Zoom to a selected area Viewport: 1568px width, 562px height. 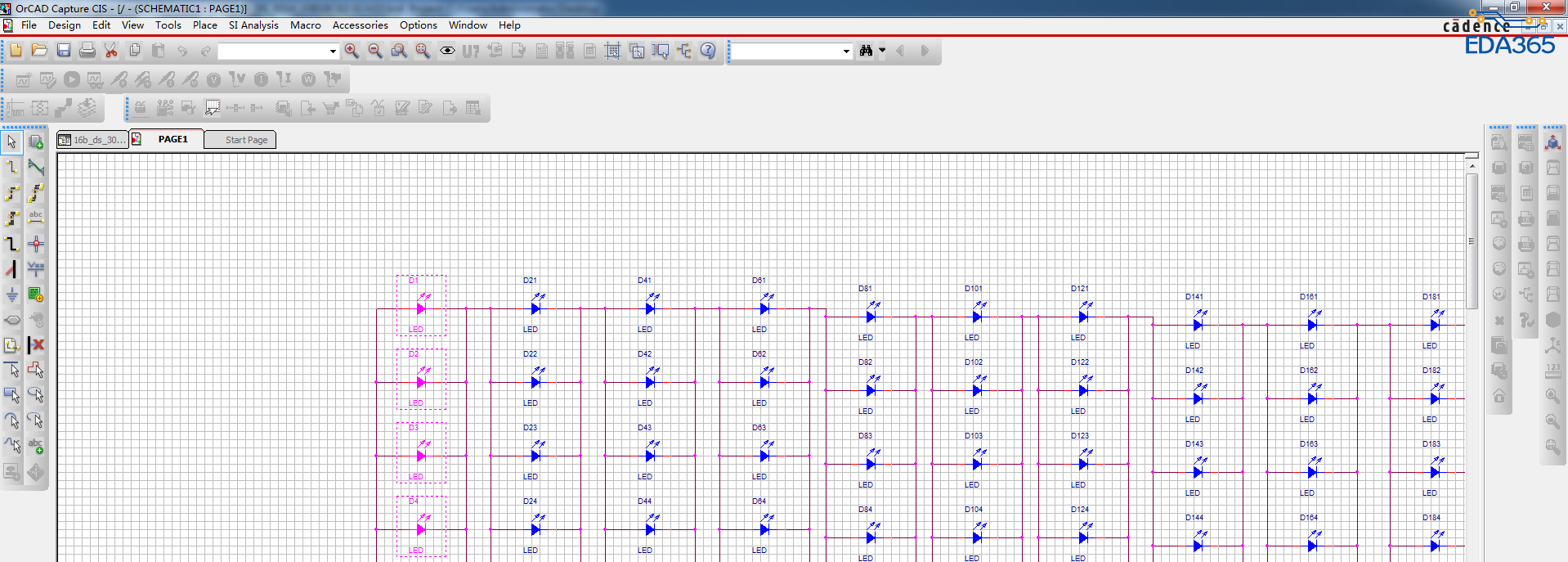point(399,51)
